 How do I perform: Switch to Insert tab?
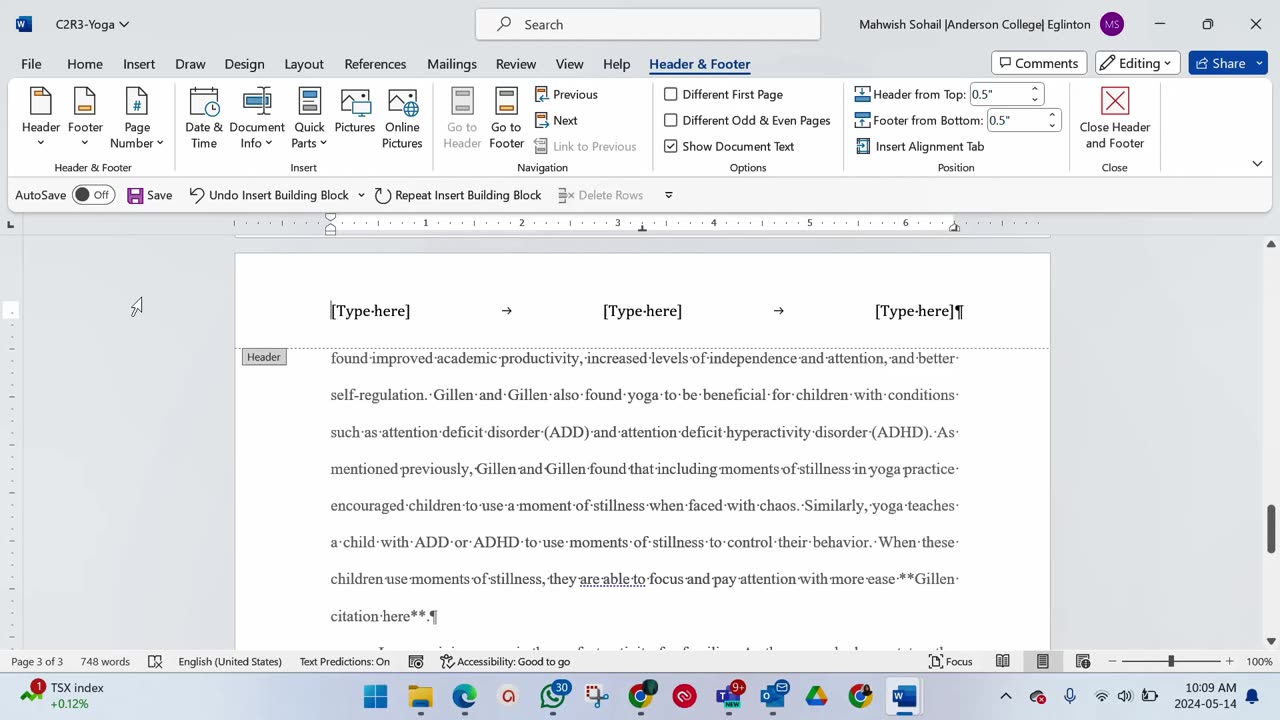(x=139, y=63)
